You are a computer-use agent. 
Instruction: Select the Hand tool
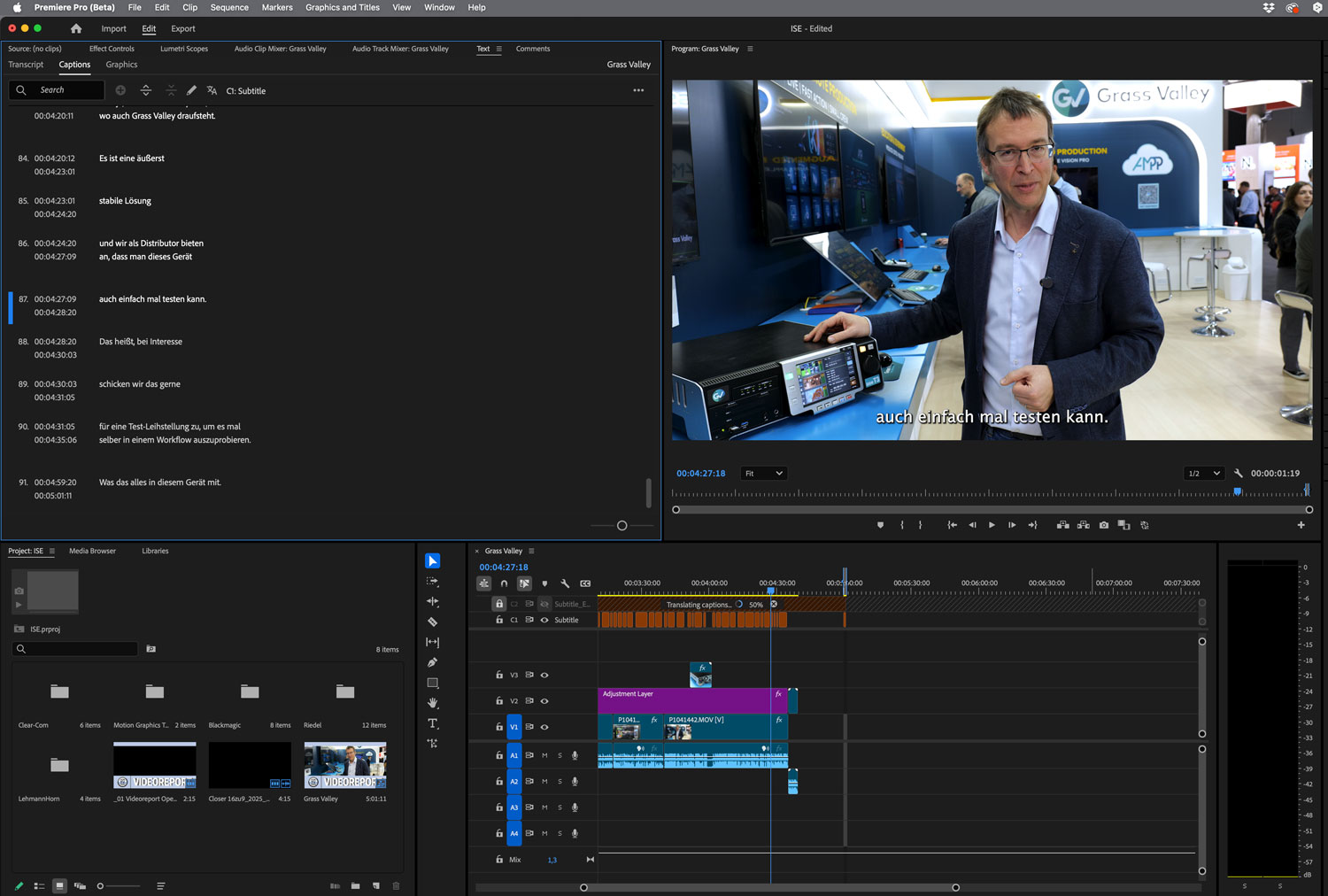pyautogui.click(x=432, y=703)
